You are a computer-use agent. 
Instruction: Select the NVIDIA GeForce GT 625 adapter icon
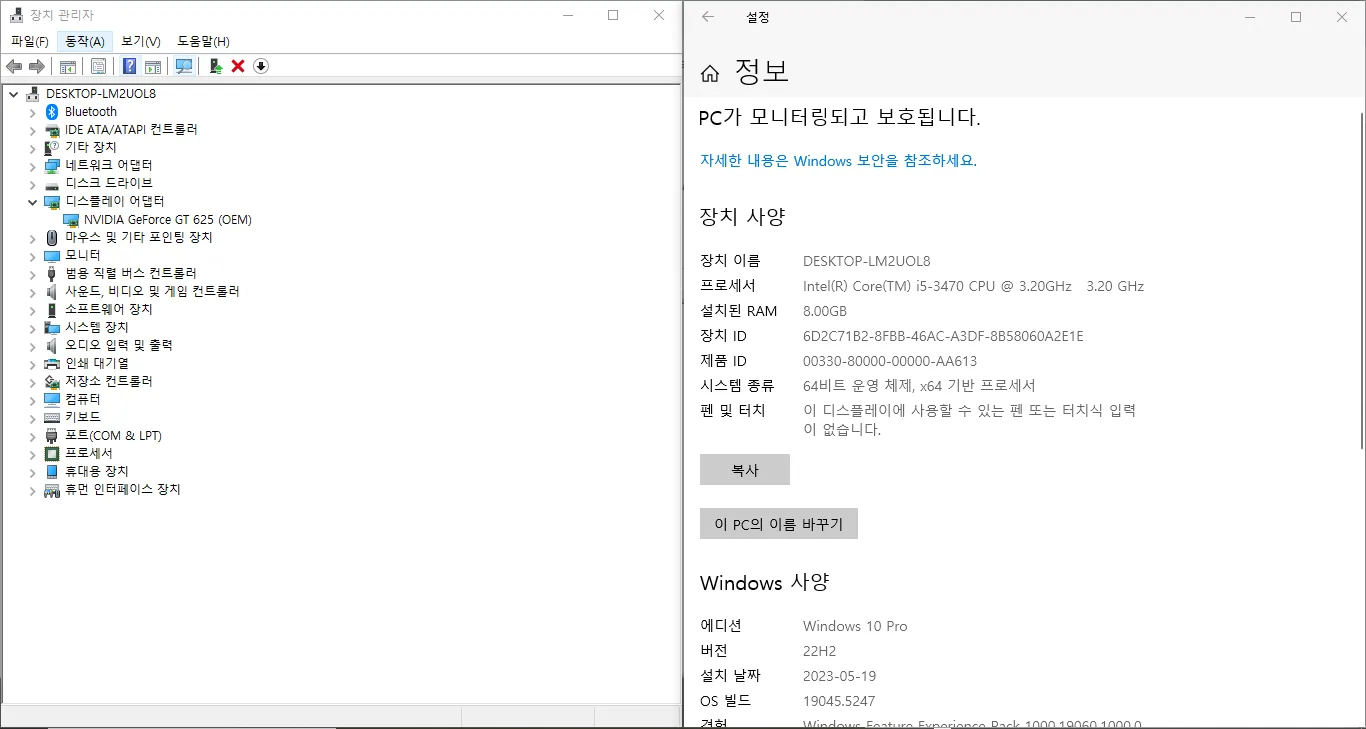[71, 219]
